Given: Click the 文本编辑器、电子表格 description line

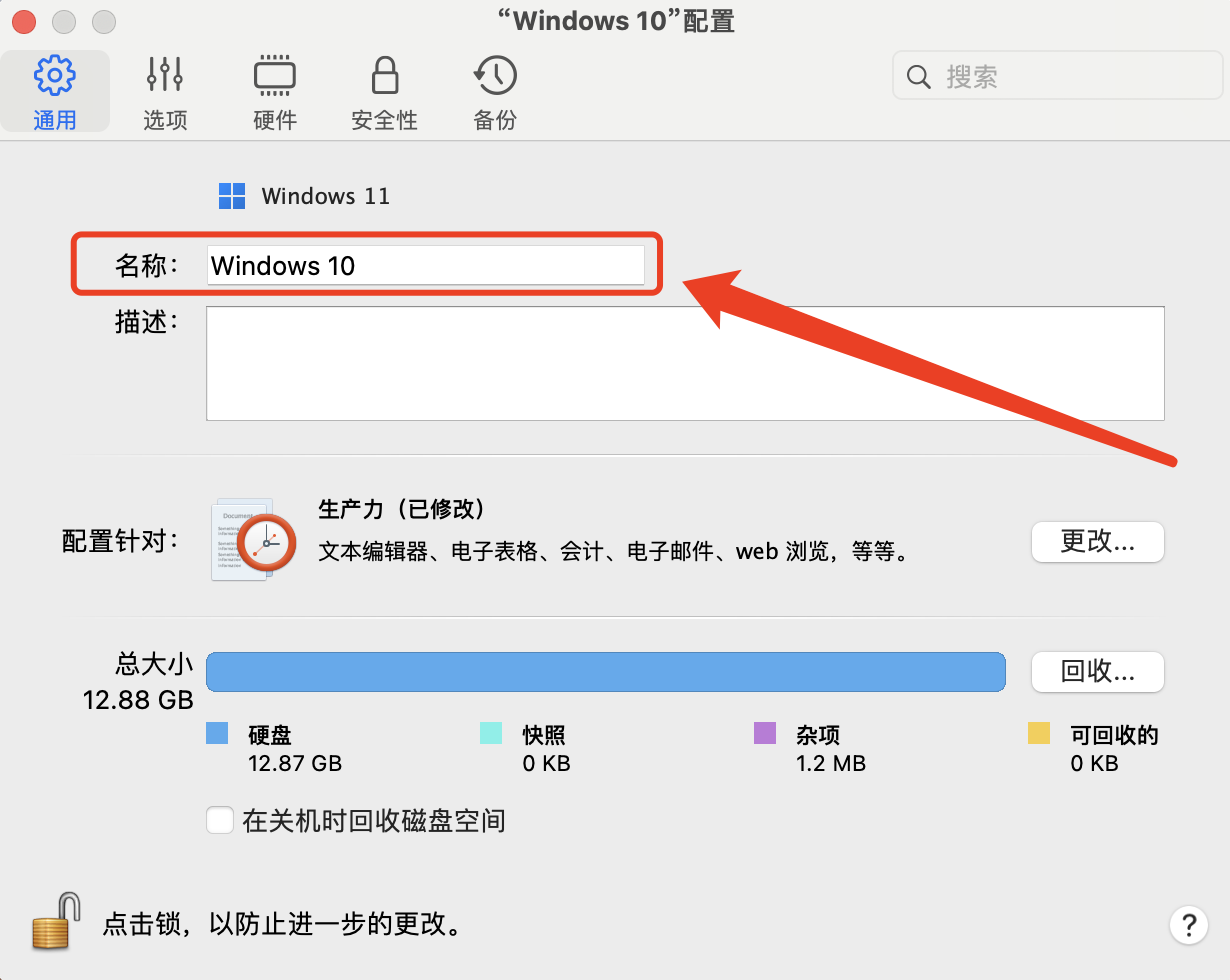Looking at the screenshot, I should 613,551.
